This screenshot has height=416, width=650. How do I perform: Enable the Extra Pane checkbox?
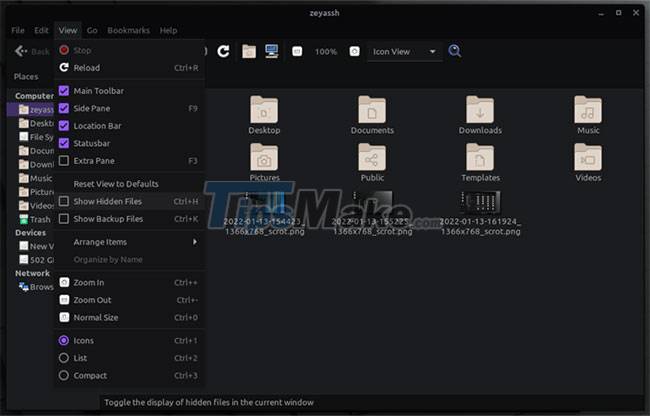(x=64, y=160)
